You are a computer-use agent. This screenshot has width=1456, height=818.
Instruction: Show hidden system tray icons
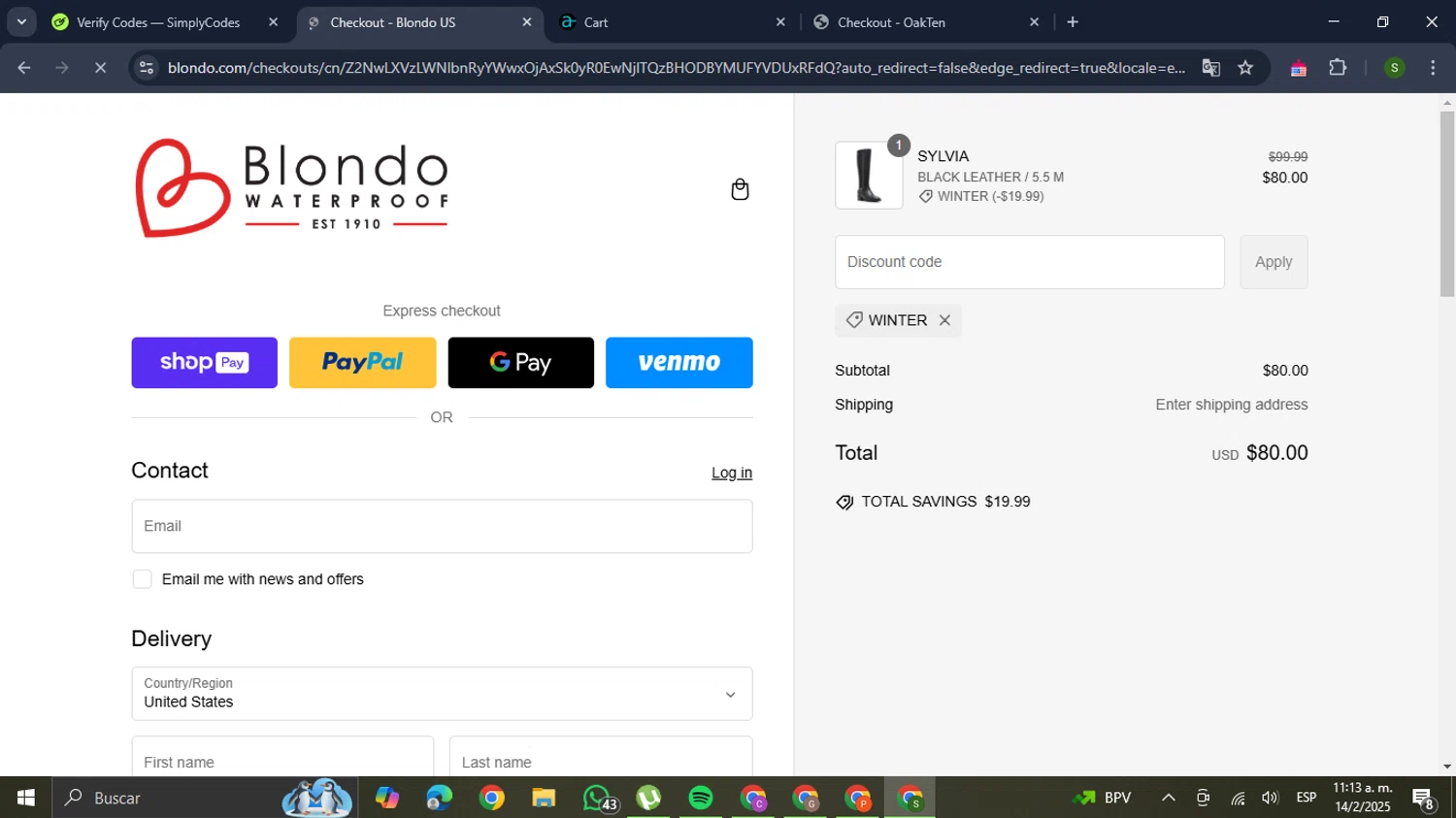click(x=1169, y=798)
